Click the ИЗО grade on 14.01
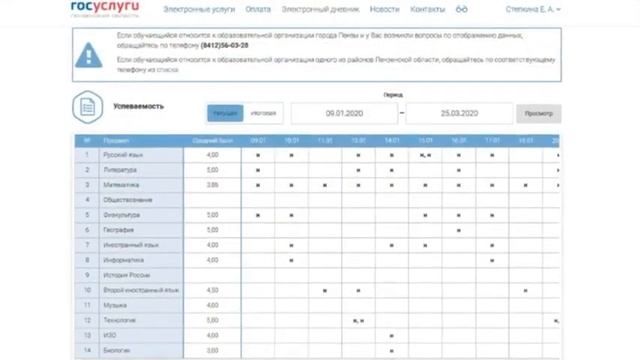This screenshot has width=640, height=360. pyautogui.click(x=392, y=336)
